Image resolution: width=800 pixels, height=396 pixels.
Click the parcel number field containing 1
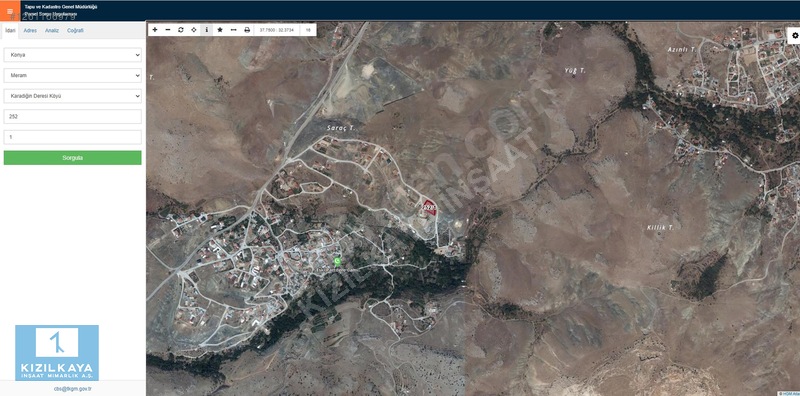(x=72, y=137)
